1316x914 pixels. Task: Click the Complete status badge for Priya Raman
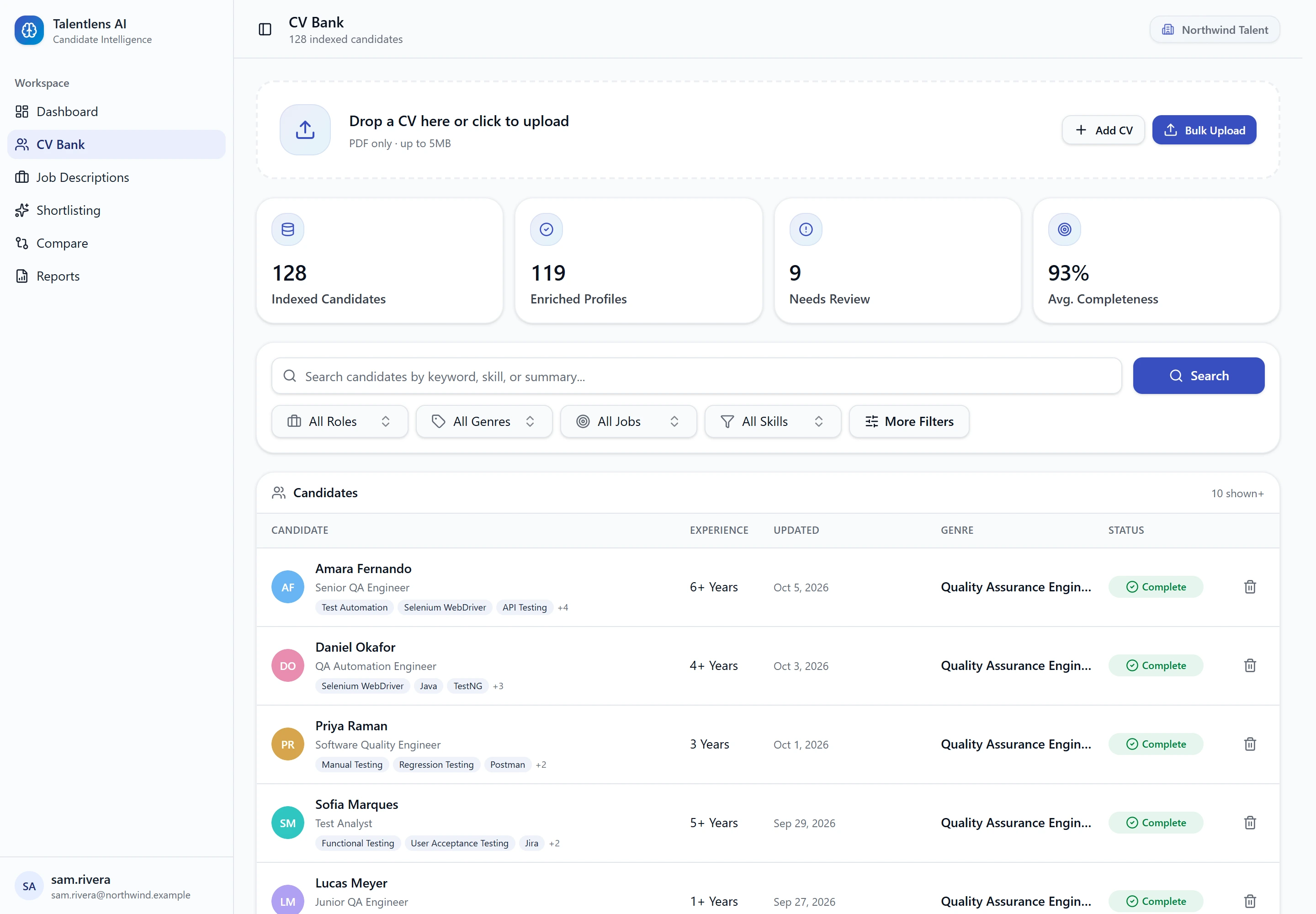pos(1156,744)
